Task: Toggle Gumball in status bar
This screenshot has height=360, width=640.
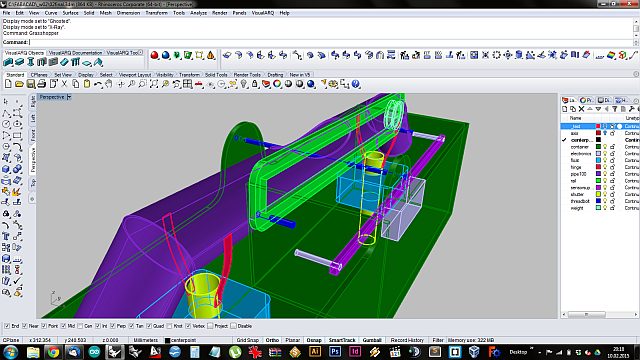Action: [x=372, y=340]
